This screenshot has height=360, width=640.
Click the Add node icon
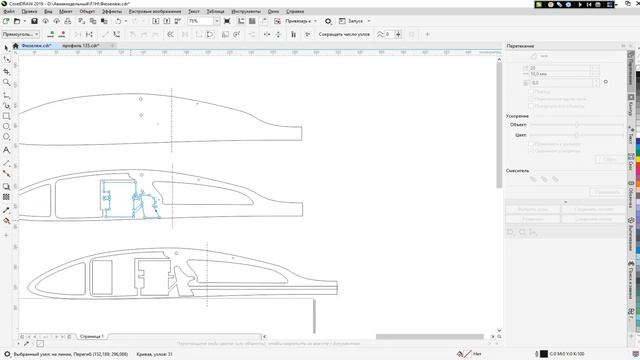pyautogui.click(x=51, y=34)
